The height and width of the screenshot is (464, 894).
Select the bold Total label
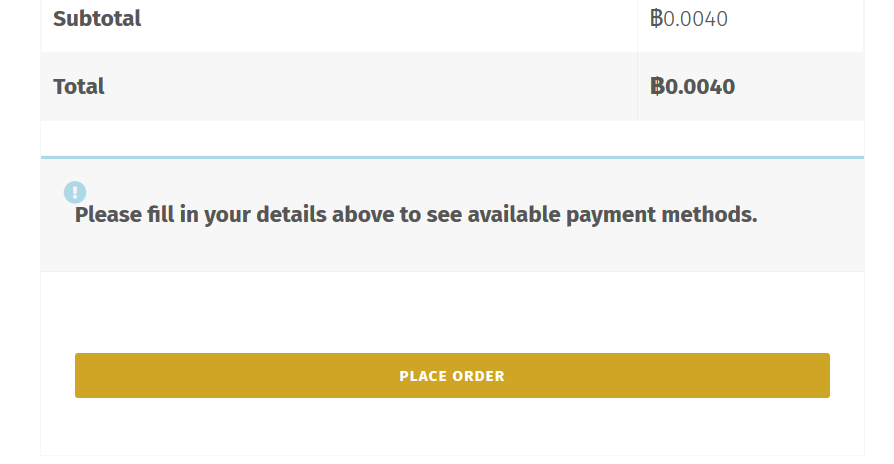[79, 87]
